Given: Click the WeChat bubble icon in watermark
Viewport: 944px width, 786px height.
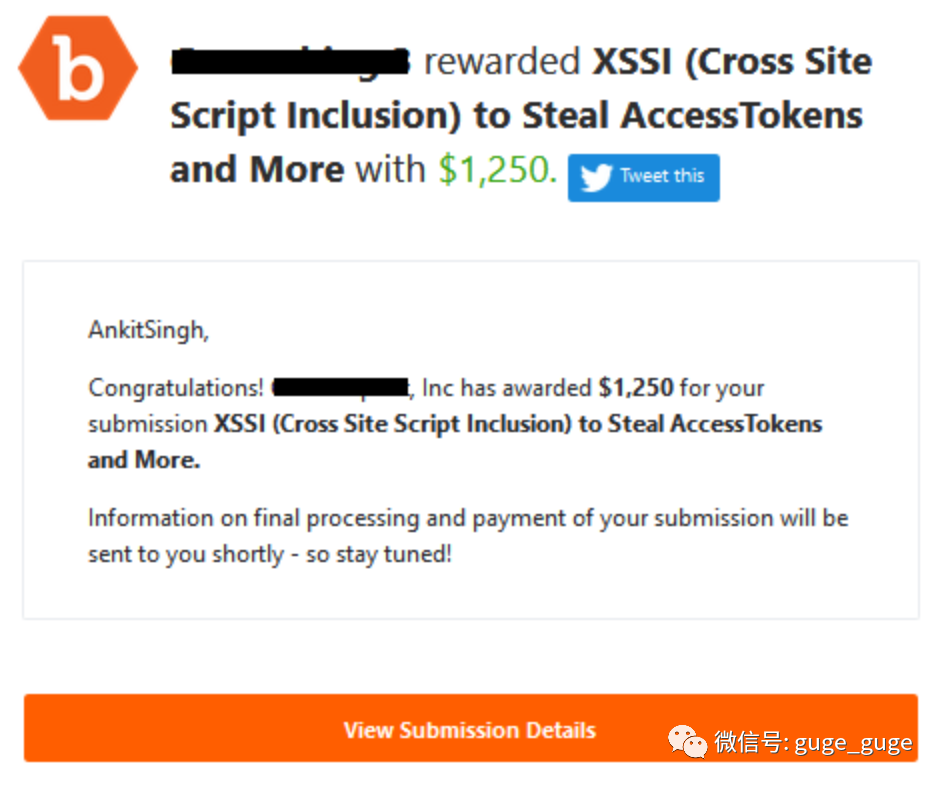Looking at the screenshot, I should pos(687,742).
